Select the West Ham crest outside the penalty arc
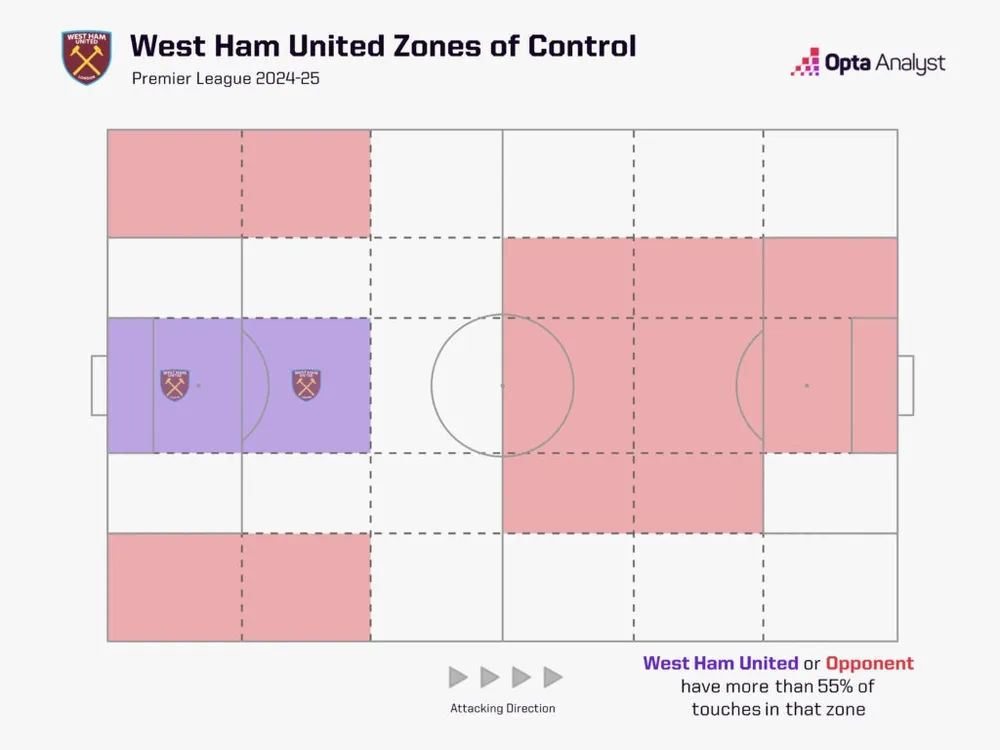The image size is (1000, 750). click(306, 385)
